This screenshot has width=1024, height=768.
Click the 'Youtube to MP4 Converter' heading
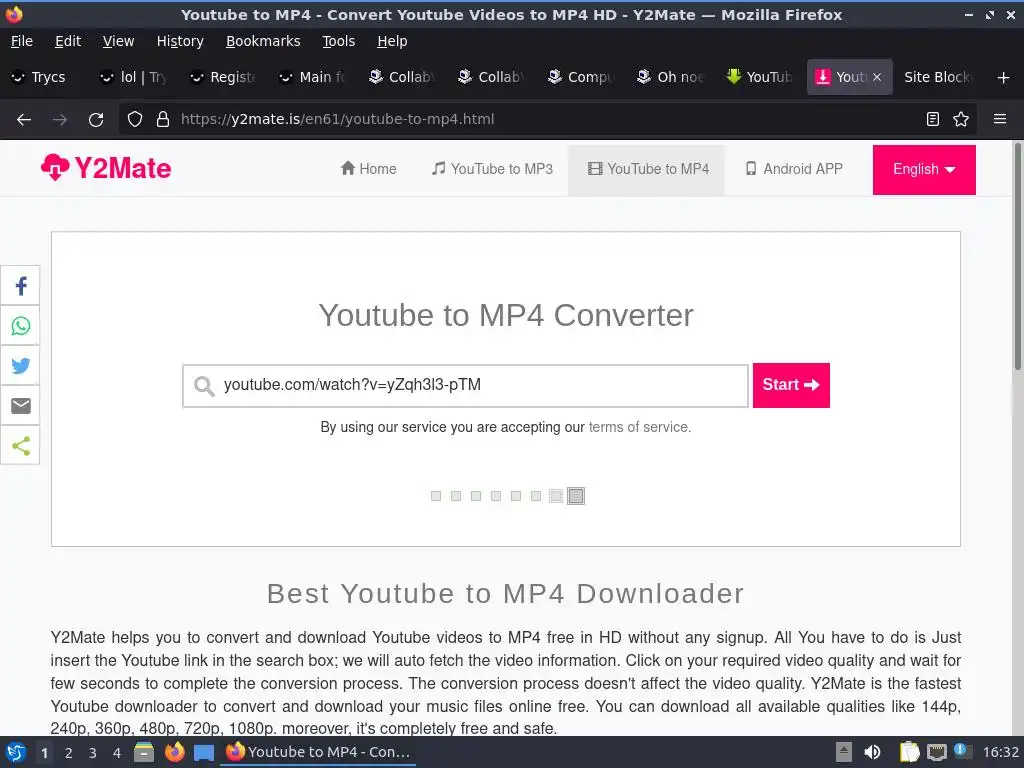(x=505, y=315)
